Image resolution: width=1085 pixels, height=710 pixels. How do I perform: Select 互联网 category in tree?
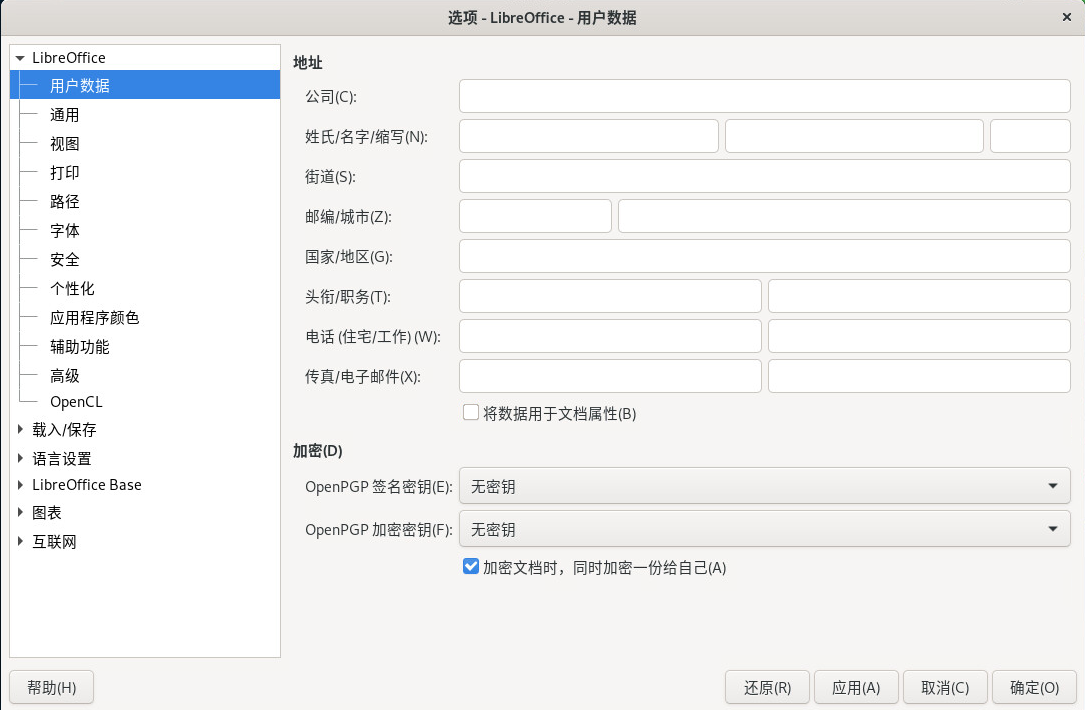tap(54, 541)
